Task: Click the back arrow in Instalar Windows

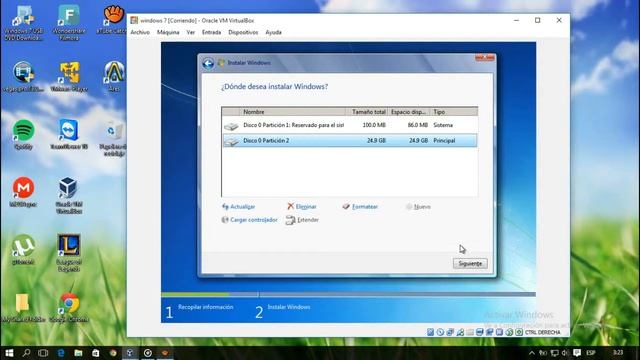Action: point(208,63)
